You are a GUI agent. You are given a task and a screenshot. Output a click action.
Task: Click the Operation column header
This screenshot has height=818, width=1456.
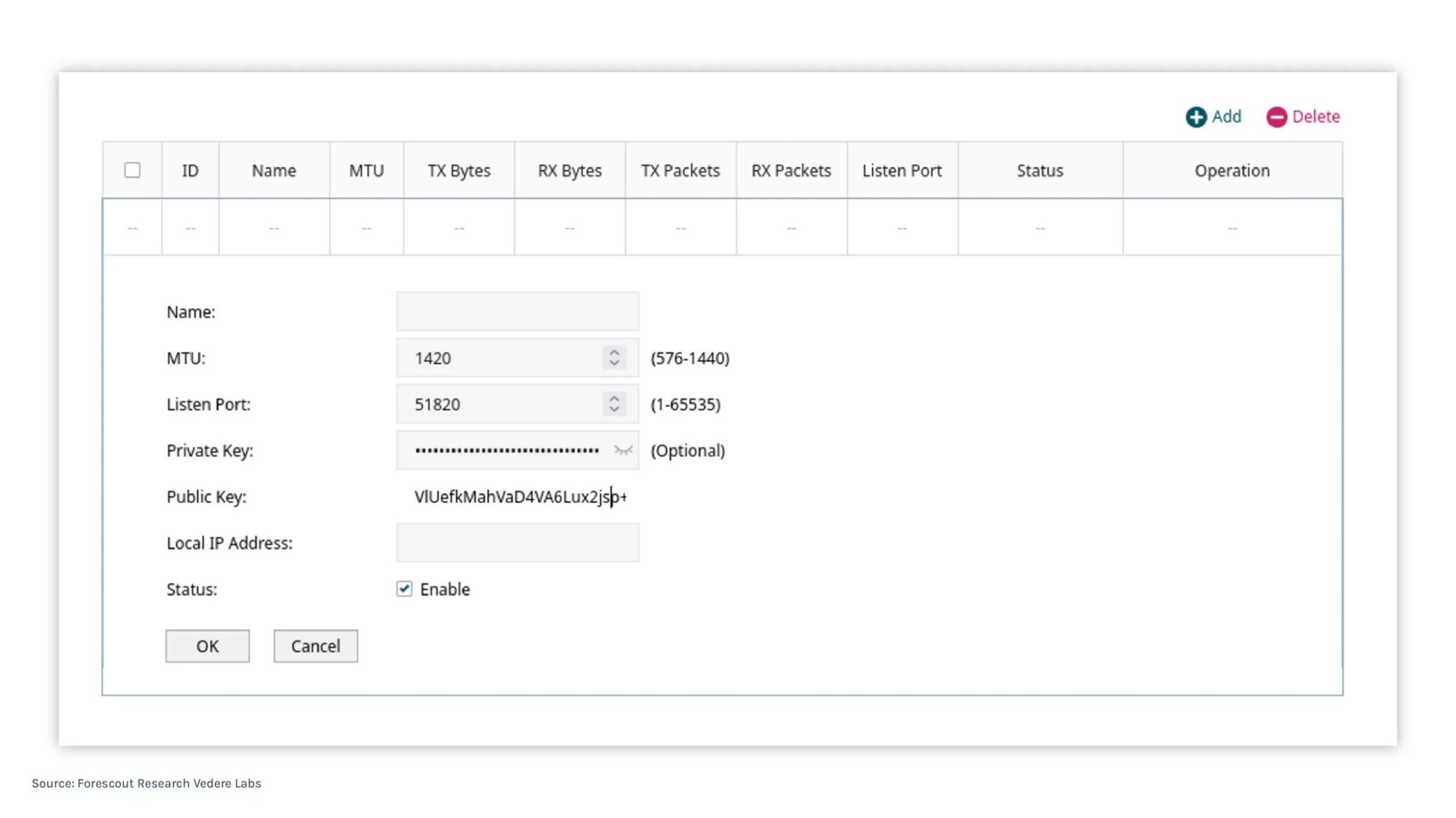coord(1232,170)
